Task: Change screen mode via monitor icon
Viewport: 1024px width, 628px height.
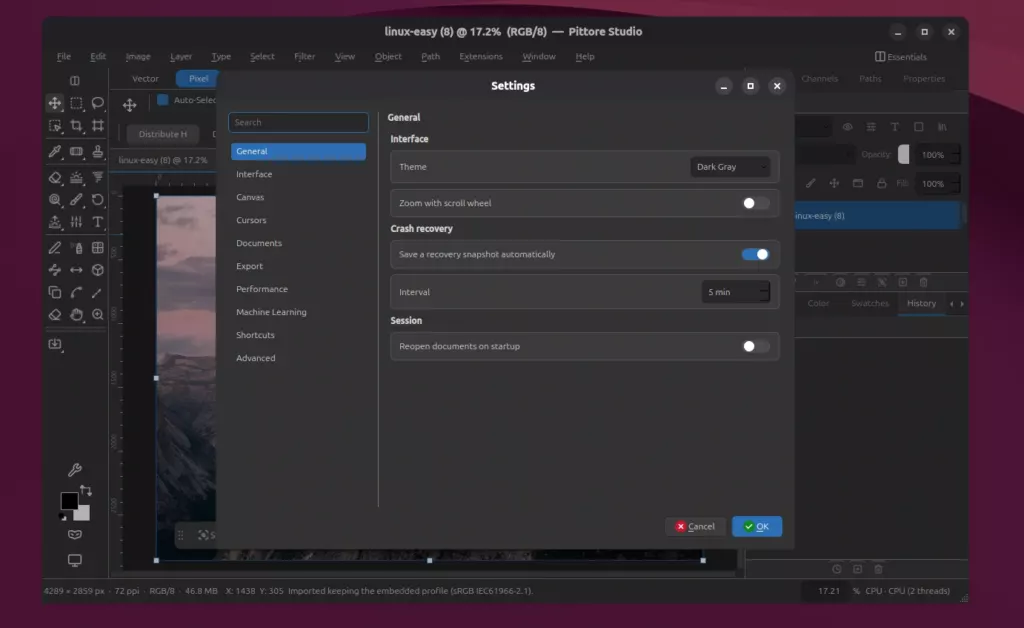Action: [x=74, y=560]
